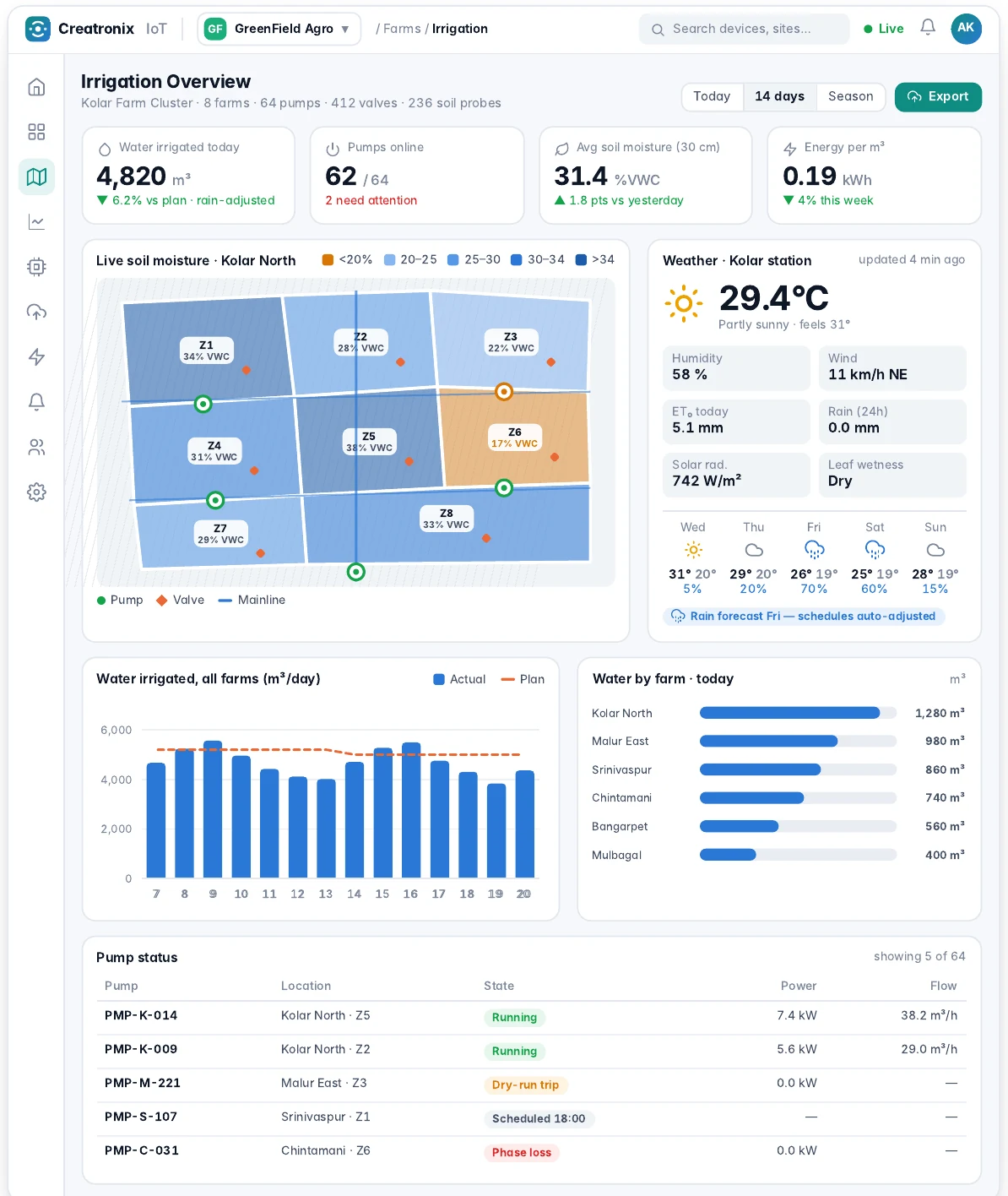The image size is (1008, 1196).
Task: Select the map view sidebar icon
Action: pyautogui.click(x=36, y=177)
